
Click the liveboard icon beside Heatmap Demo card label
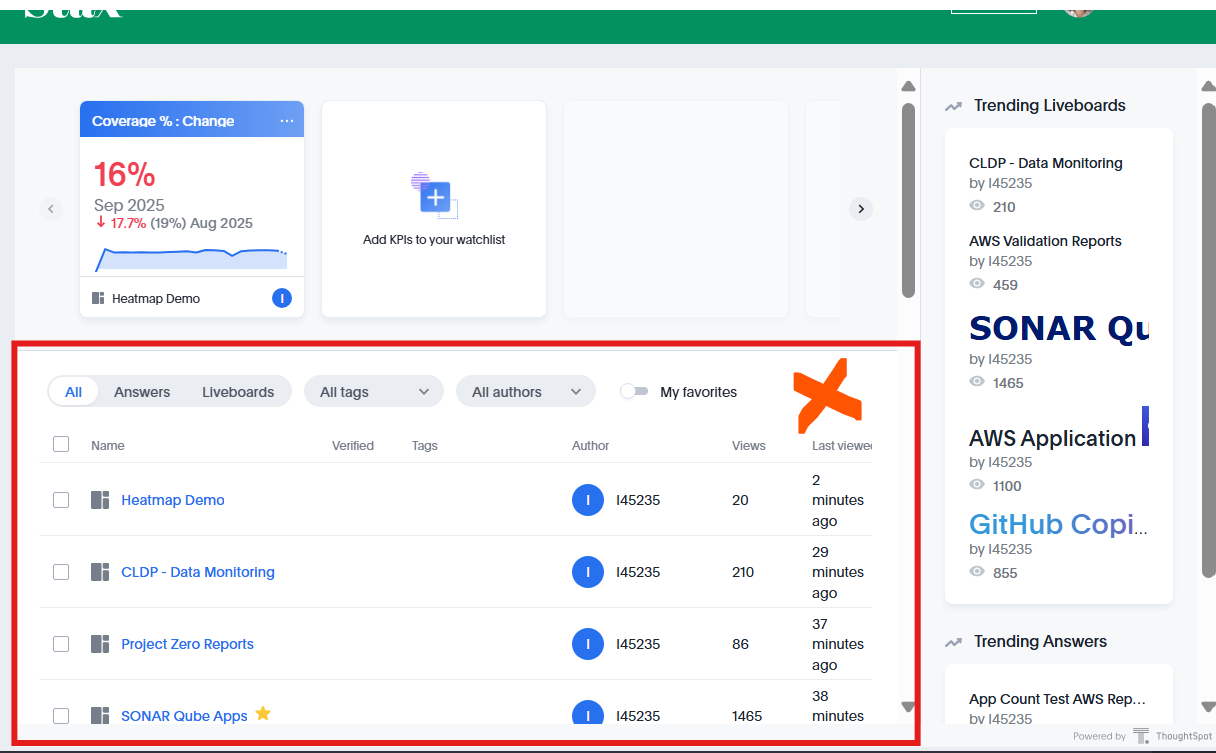[98, 298]
